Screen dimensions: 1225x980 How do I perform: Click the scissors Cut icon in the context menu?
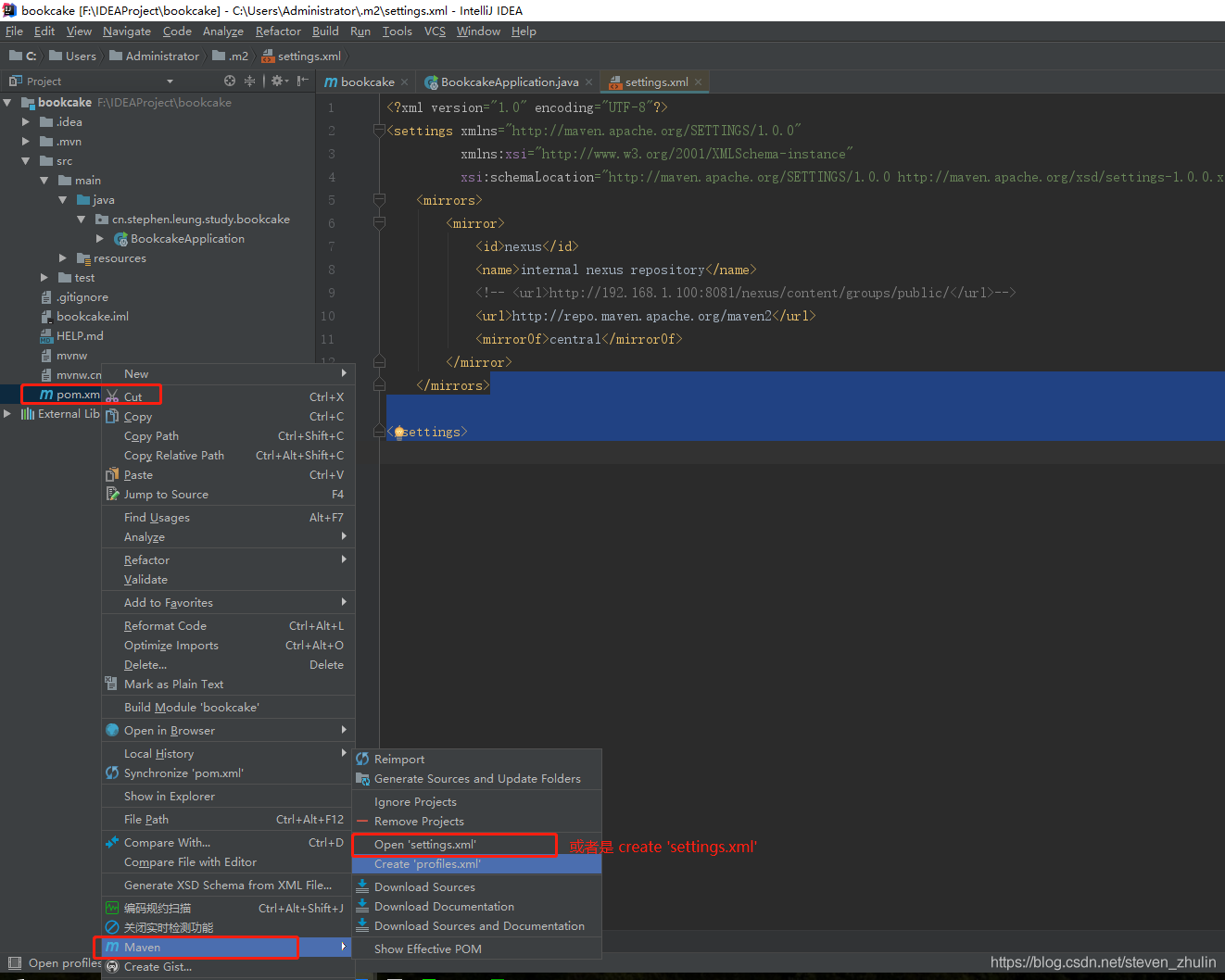tap(112, 396)
